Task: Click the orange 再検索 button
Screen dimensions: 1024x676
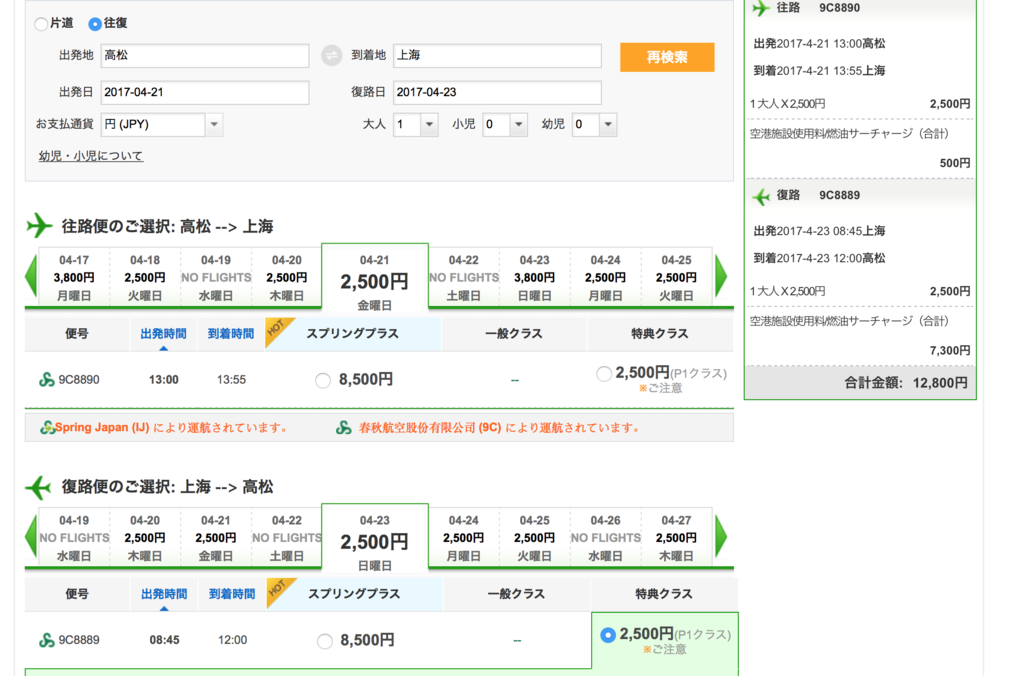Action: (x=667, y=57)
